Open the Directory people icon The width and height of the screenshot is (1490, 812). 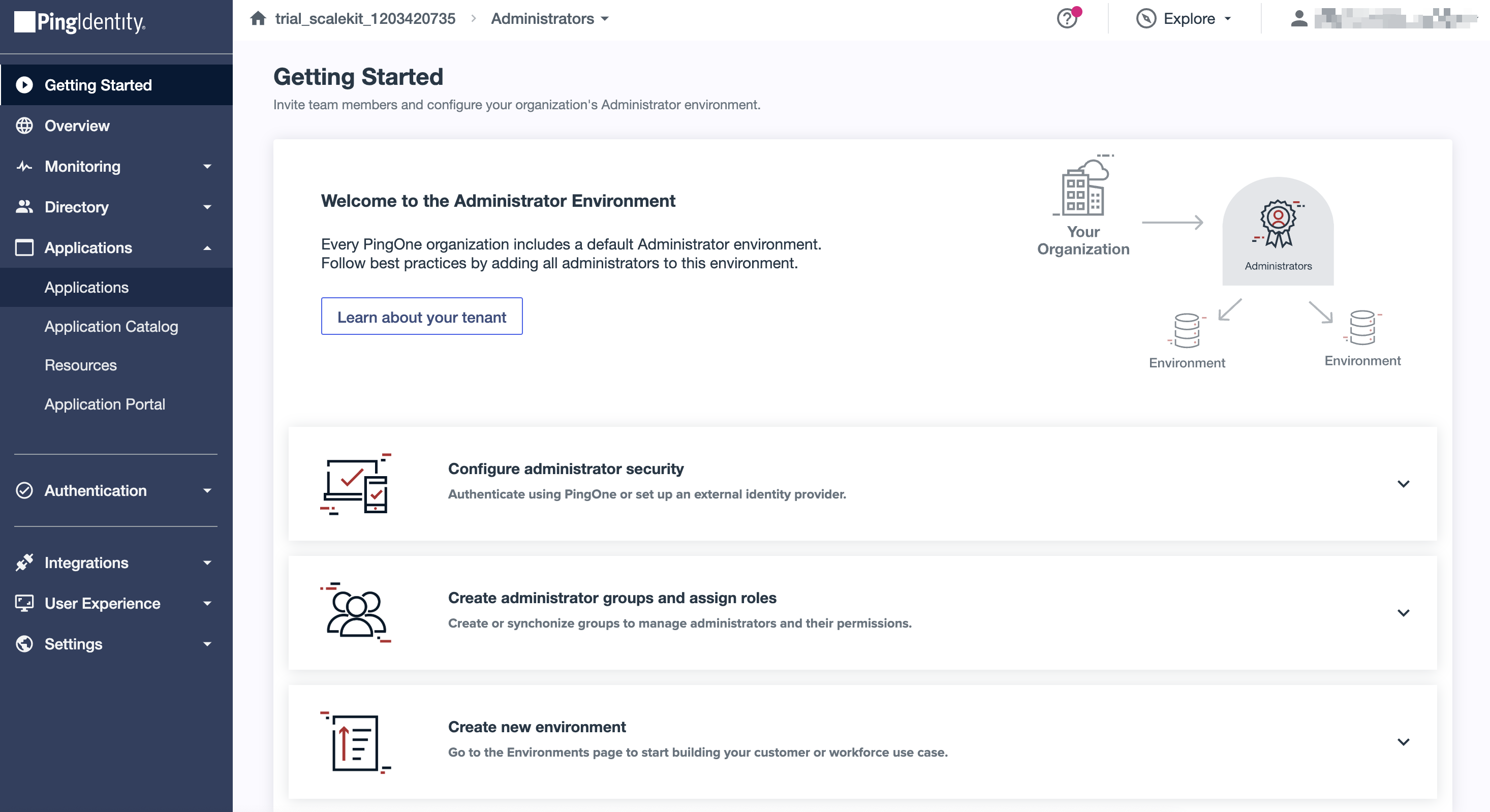(24, 207)
